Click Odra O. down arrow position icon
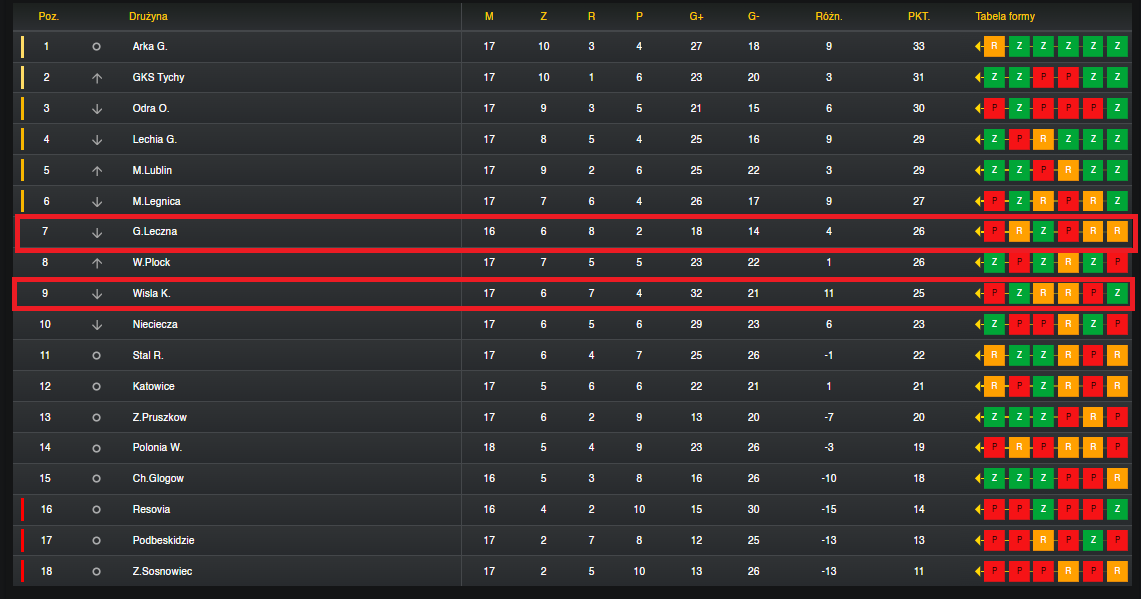Viewport: 1141px width, 599px height. point(97,108)
